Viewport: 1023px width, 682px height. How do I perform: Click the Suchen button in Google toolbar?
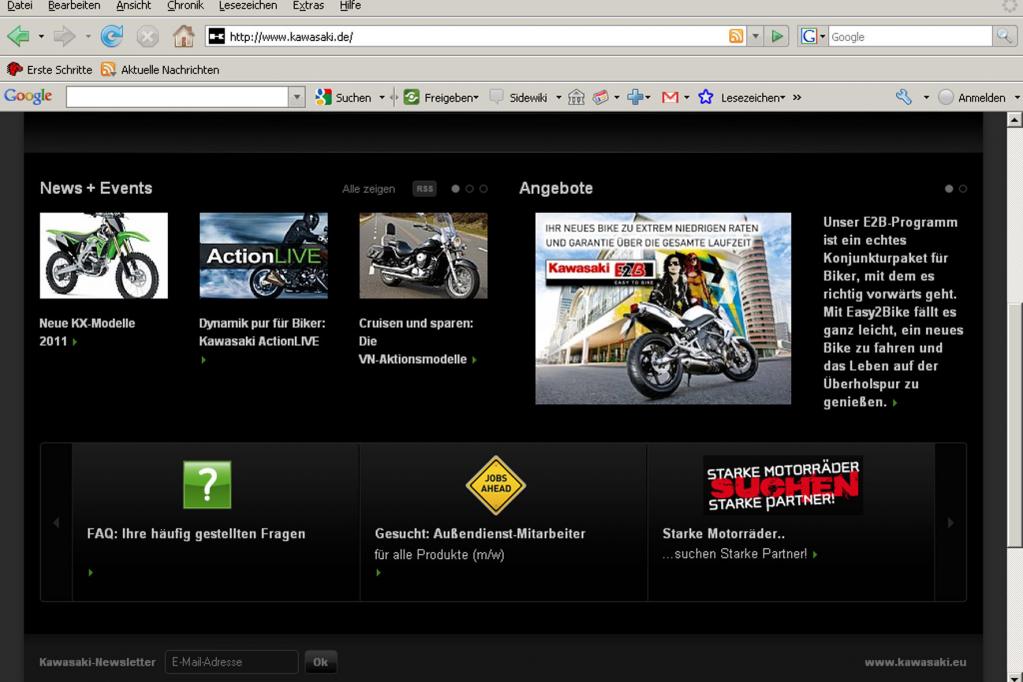click(x=343, y=97)
